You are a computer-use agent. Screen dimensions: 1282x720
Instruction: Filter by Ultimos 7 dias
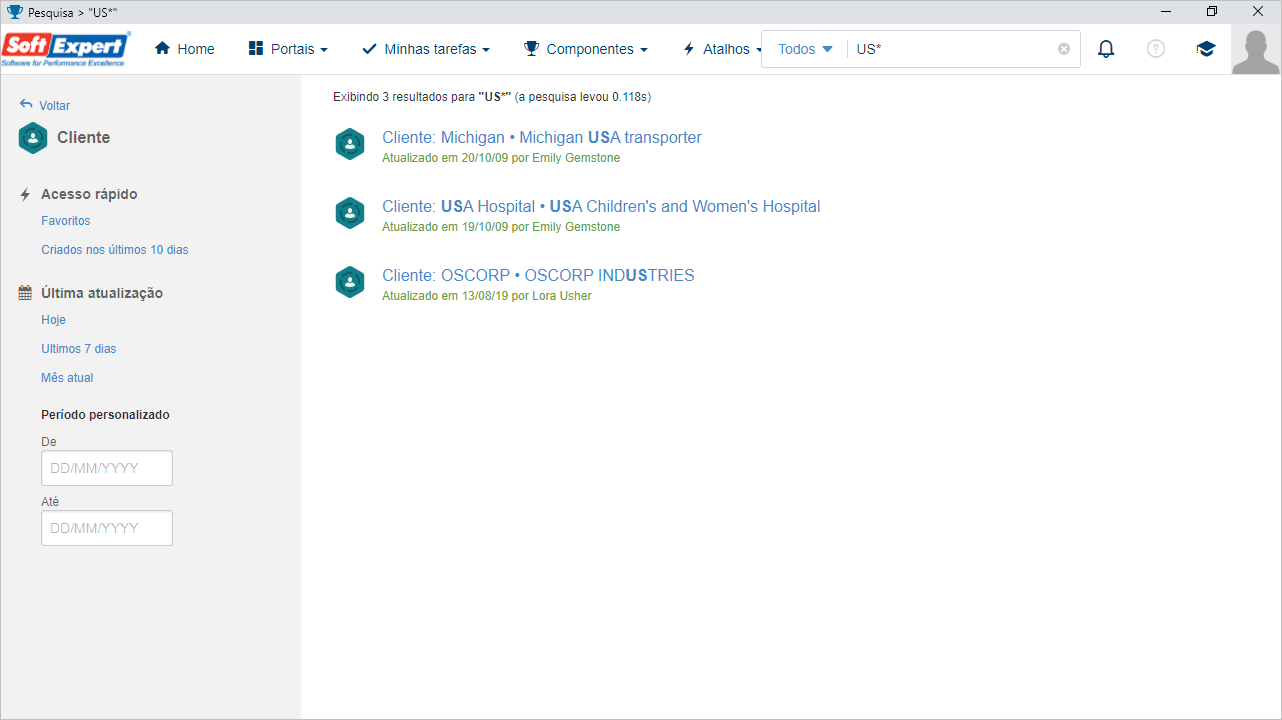(x=79, y=349)
